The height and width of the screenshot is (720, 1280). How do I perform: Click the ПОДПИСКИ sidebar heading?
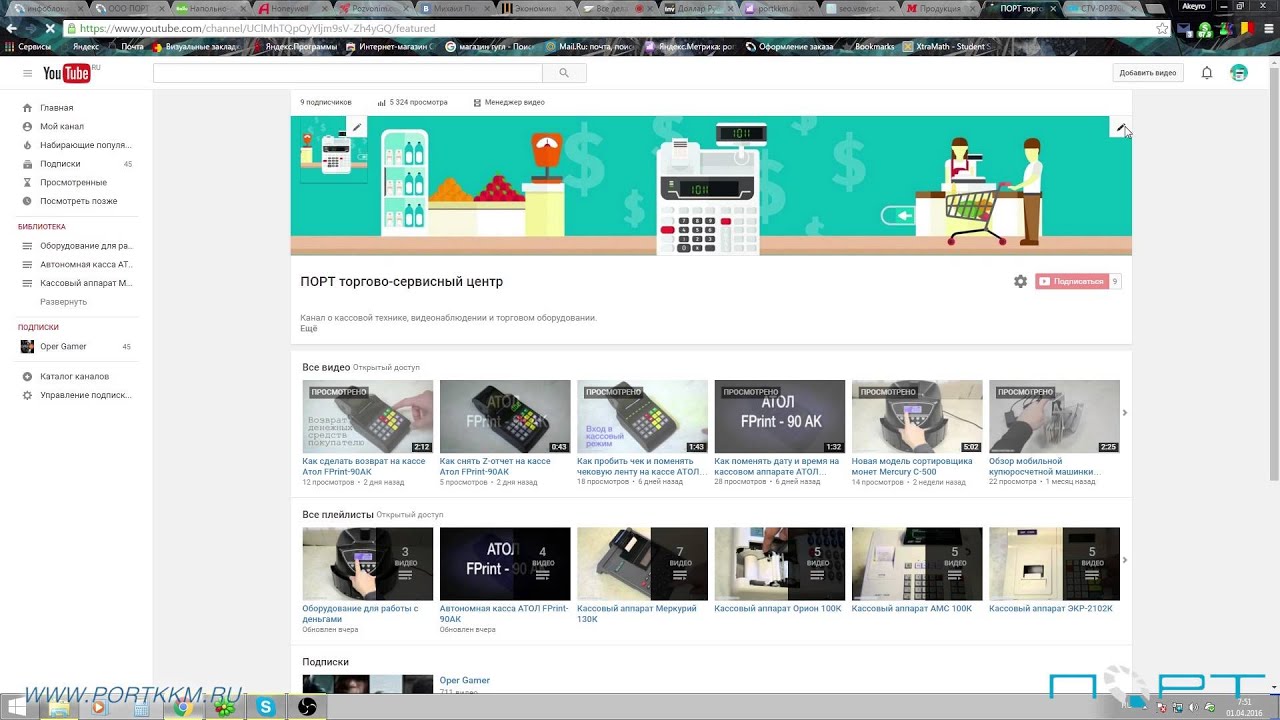point(38,327)
